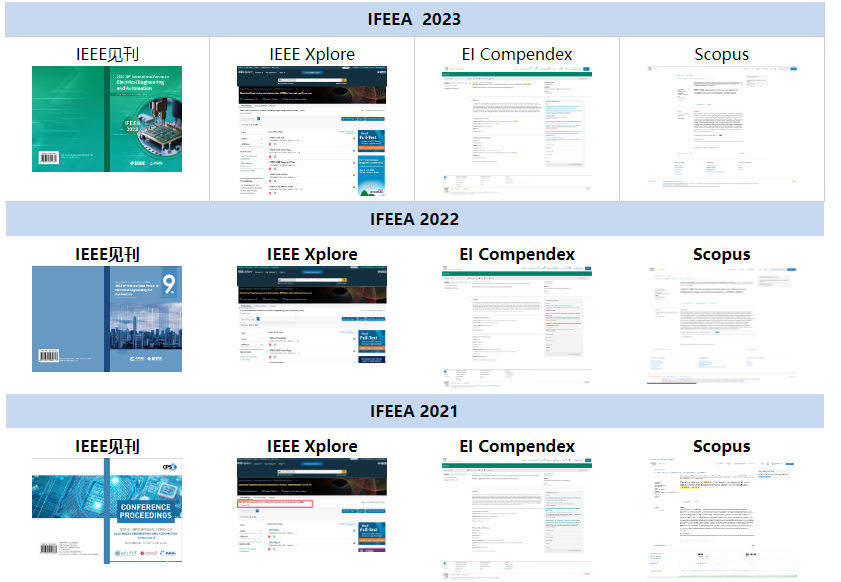Open the IFEEA 2021 Conference Proceedings cover
This screenshot has width=841, height=582.
(107, 511)
